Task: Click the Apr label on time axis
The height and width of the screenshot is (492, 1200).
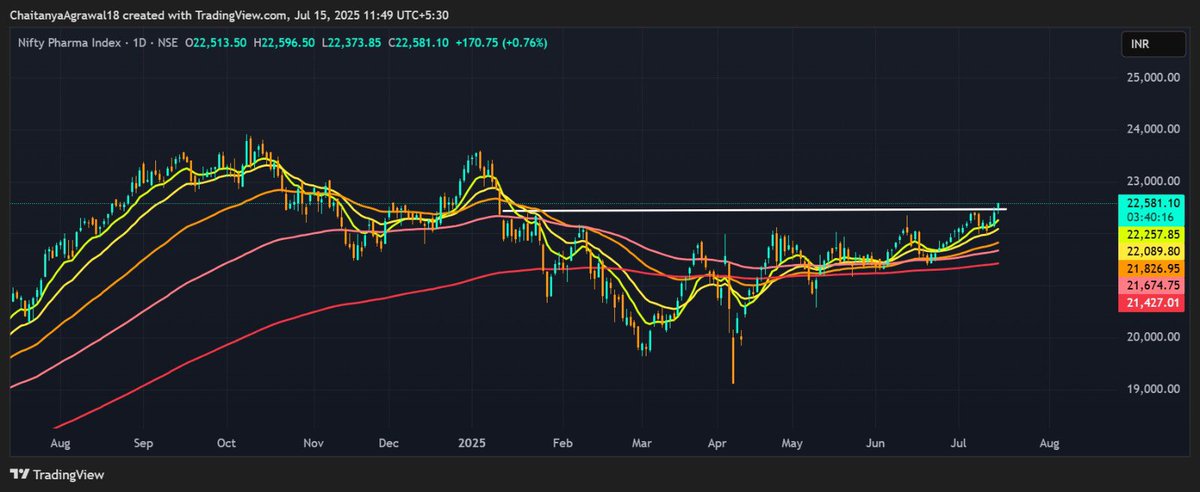Action: click(x=716, y=441)
